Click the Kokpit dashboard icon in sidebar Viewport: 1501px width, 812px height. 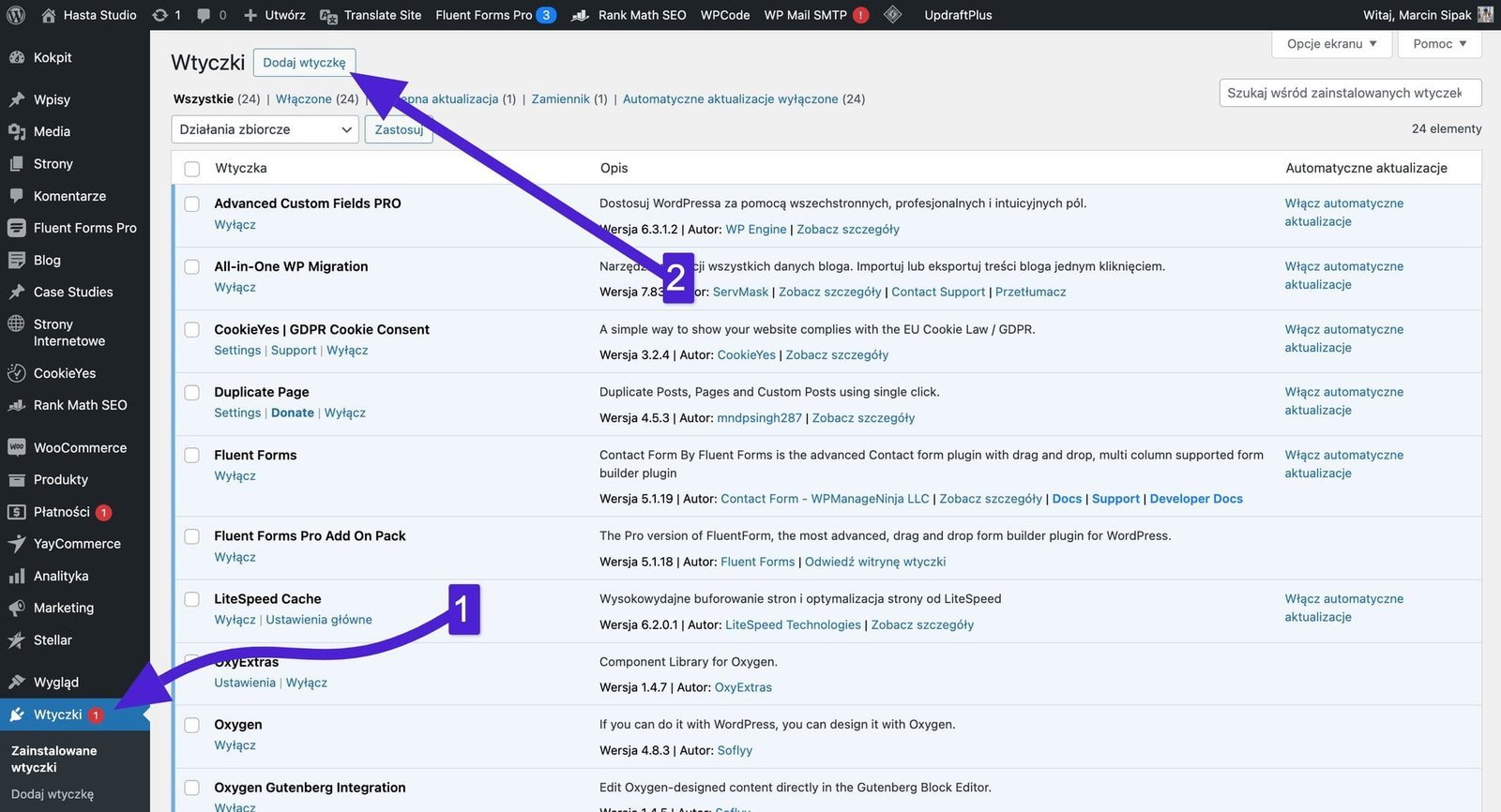(x=17, y=57)
